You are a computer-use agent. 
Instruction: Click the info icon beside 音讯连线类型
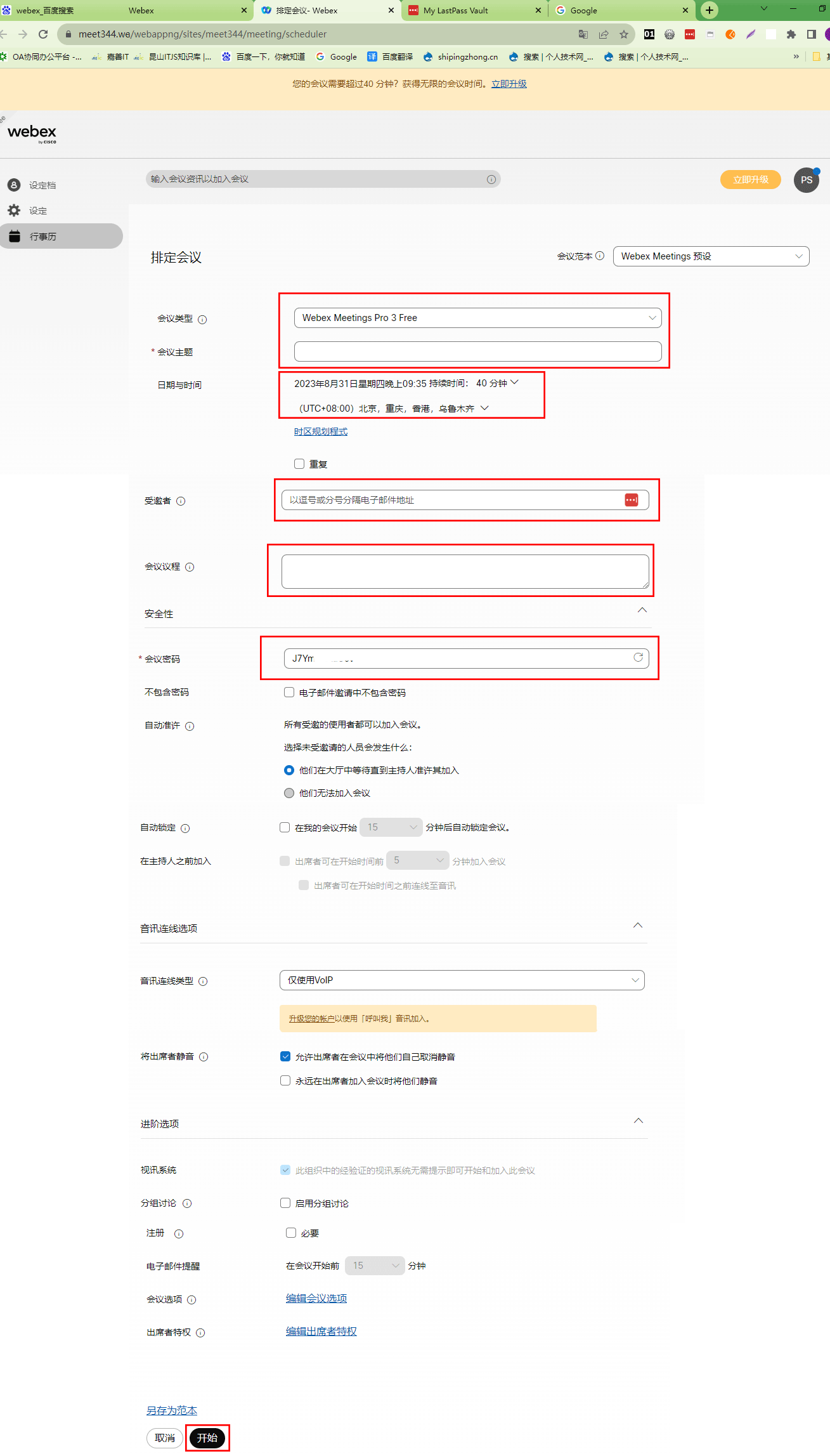[x=203, y=981]
